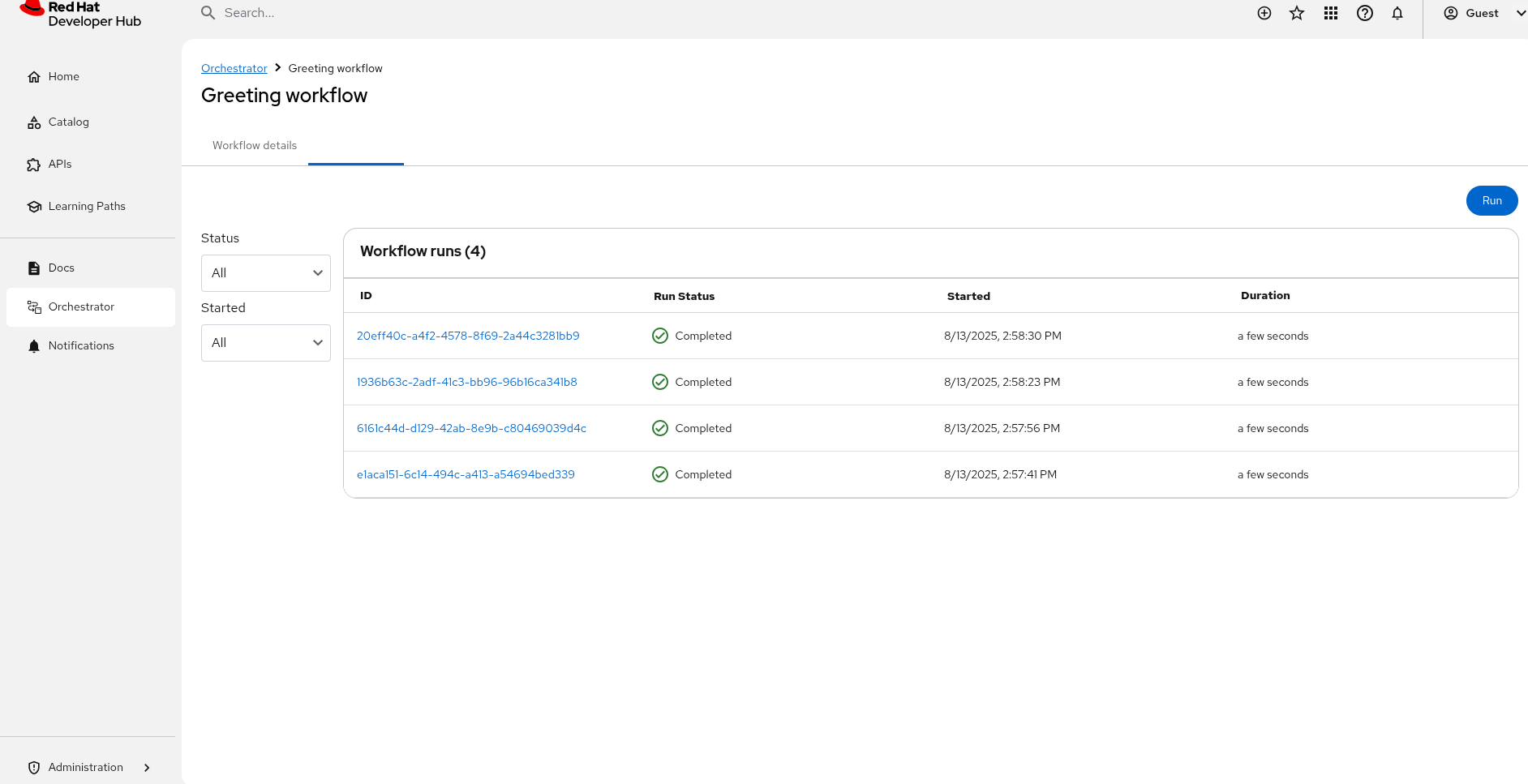Open starred items via star icon
This screenshot has height=784, width=1528.
[x=1297, y=13]
